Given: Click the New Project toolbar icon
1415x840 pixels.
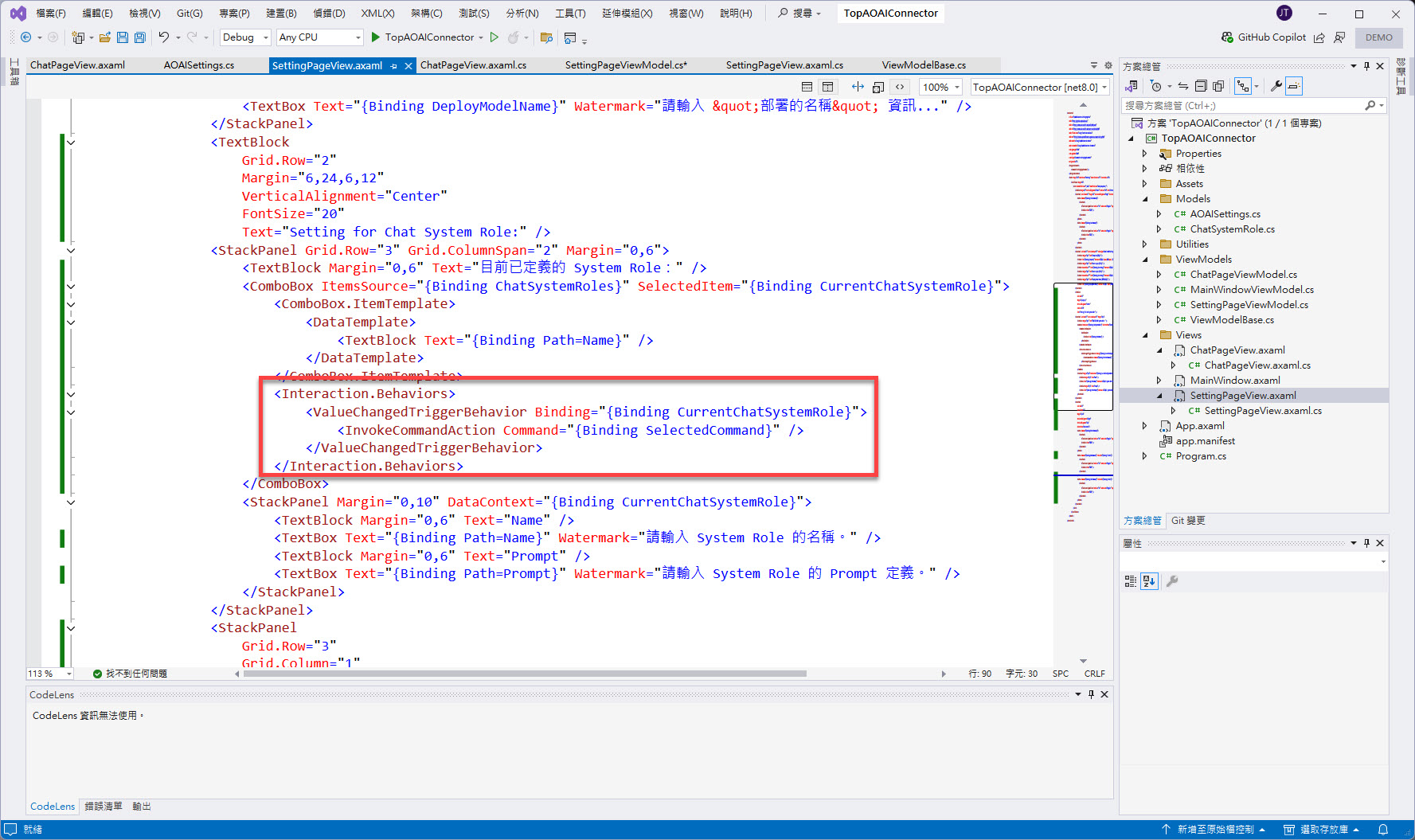Looking at the screenshot, I should pyautogui.click(x=78, y=37).
